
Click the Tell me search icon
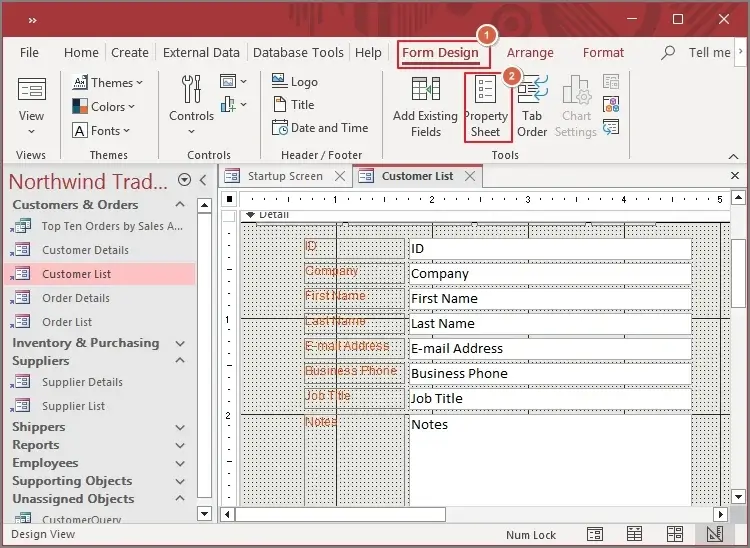(668, 52)
